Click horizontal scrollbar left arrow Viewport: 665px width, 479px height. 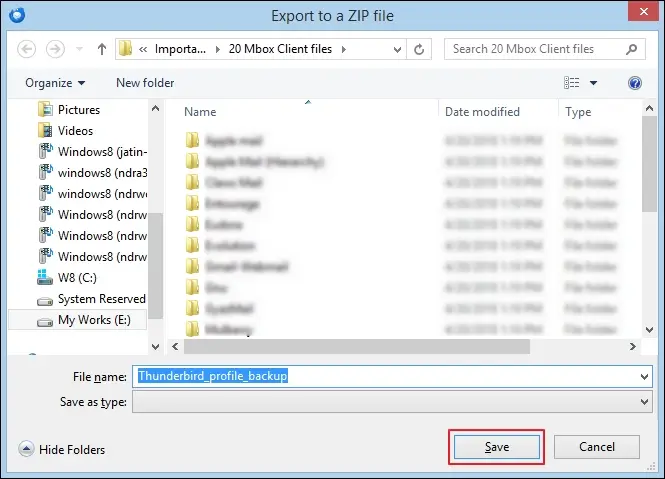[x=175, y=347]
